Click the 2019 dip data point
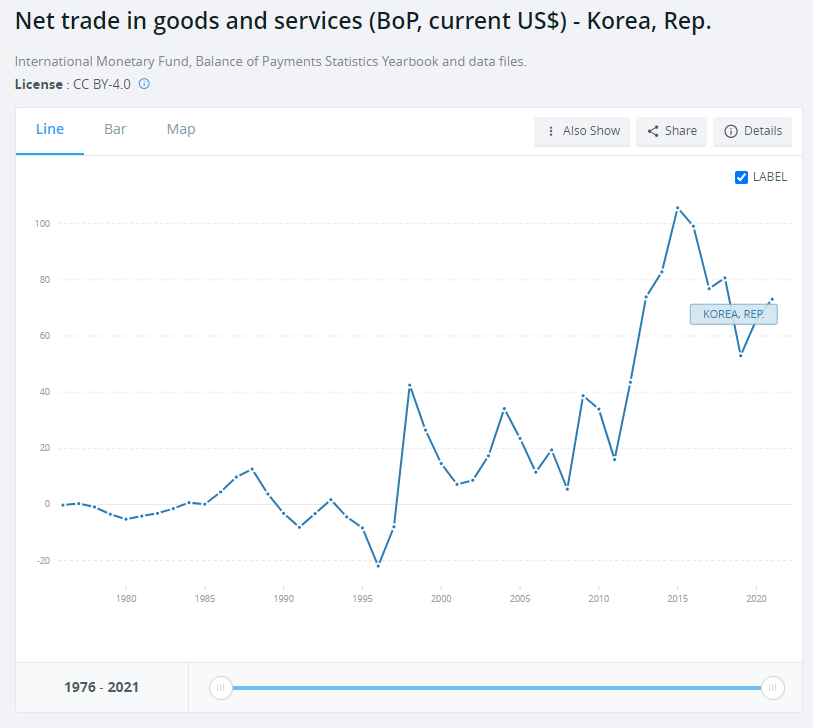This screenshot has width=813, height=728. click(740, 355)
